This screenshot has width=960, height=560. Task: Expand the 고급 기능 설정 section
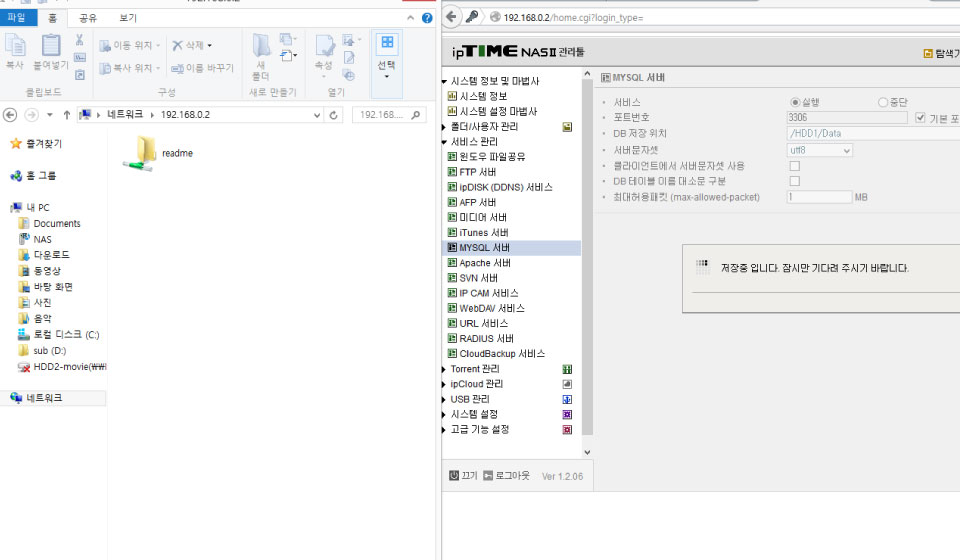(x=444, y=430)
